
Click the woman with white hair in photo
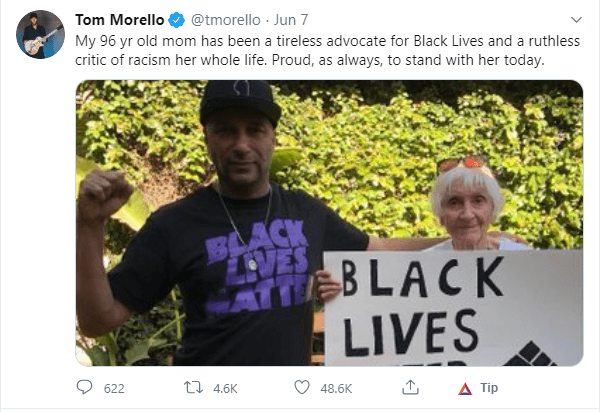468,204
